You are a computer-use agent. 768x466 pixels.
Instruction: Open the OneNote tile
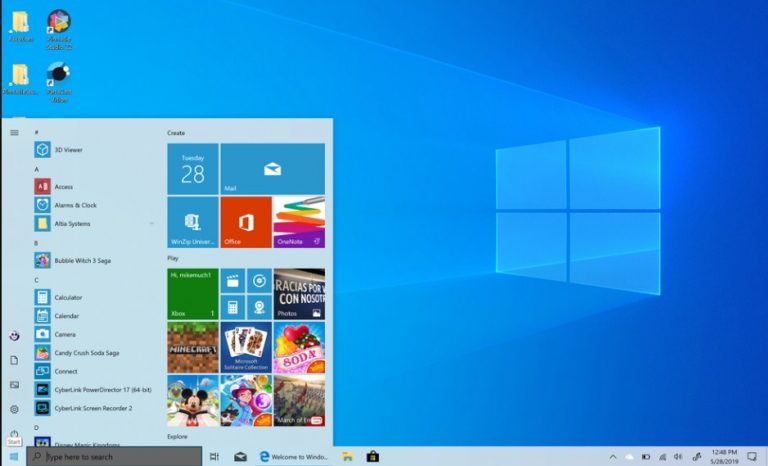coord(299,222)
